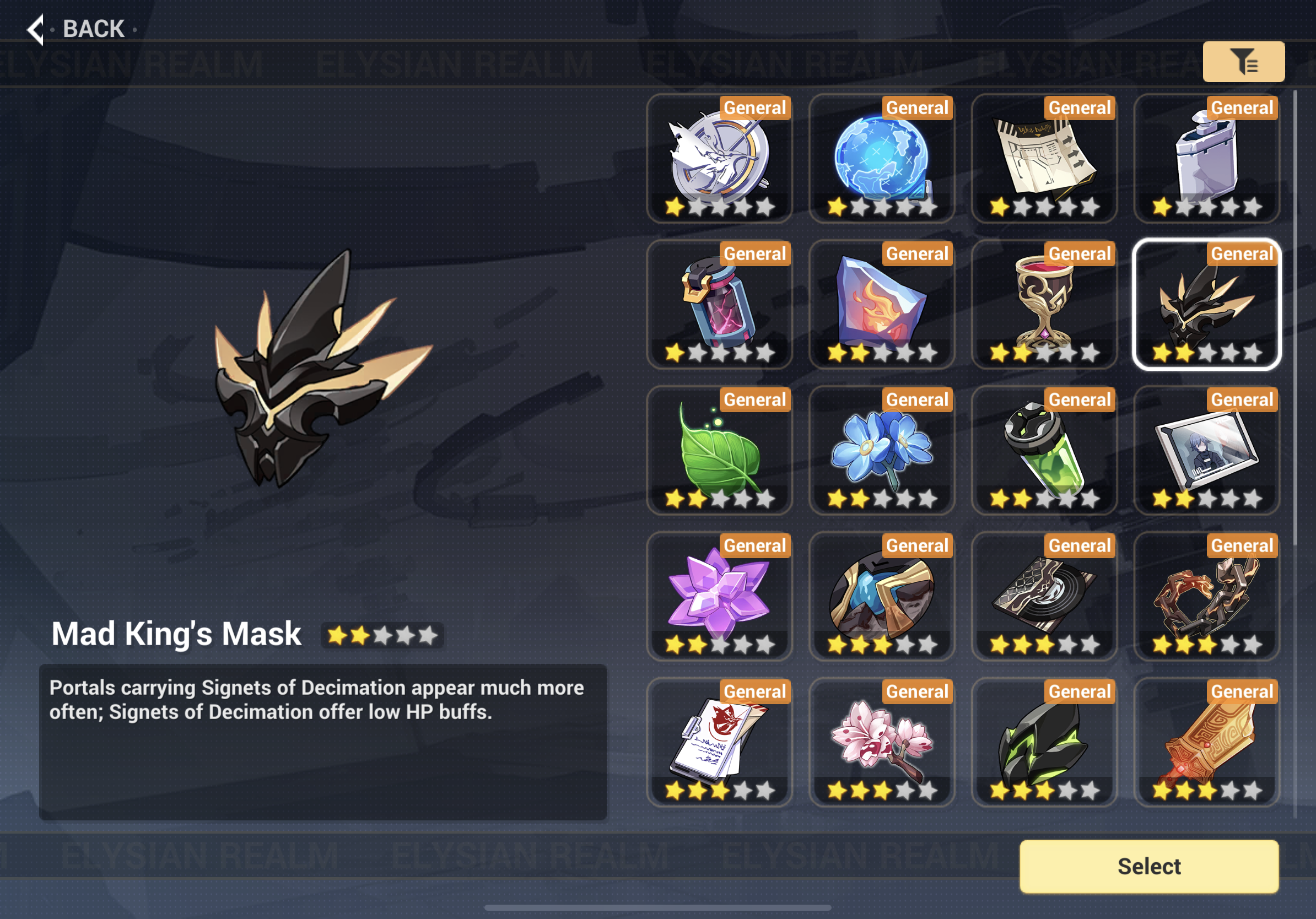Open the filter sort button

coord(1243,61)
